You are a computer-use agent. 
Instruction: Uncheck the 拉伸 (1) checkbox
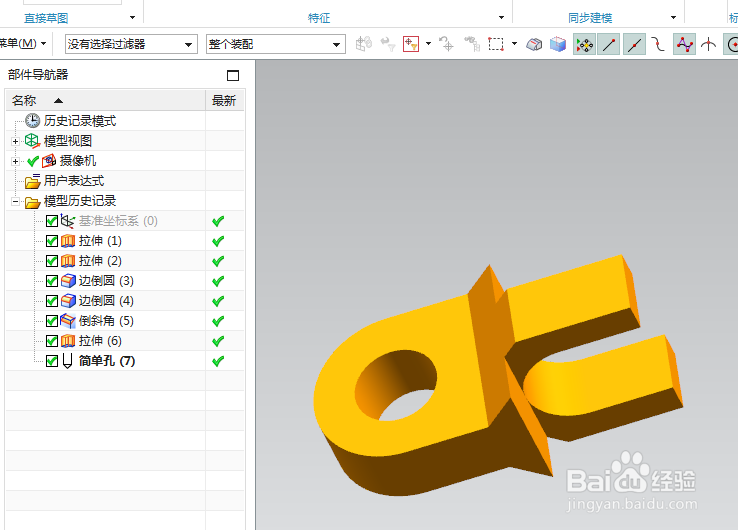[x=52, y=241]
